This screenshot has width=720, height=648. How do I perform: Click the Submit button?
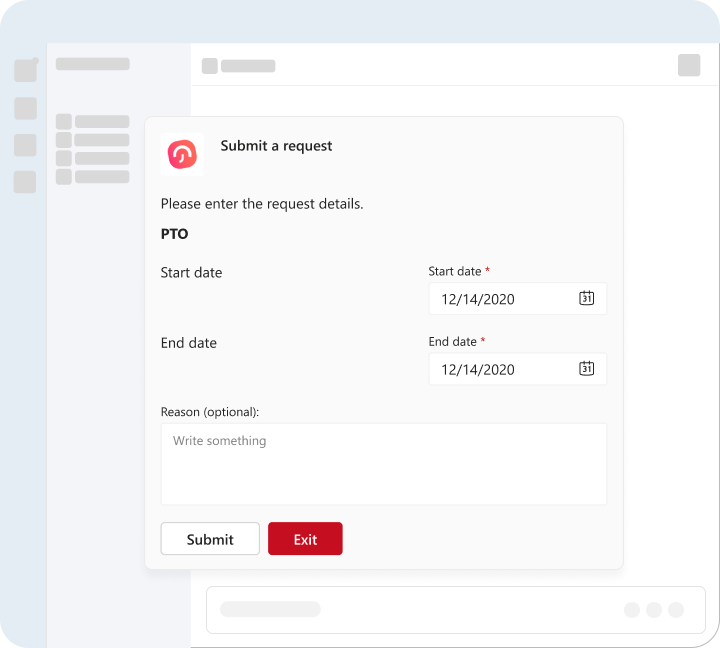tap(210, 539)
